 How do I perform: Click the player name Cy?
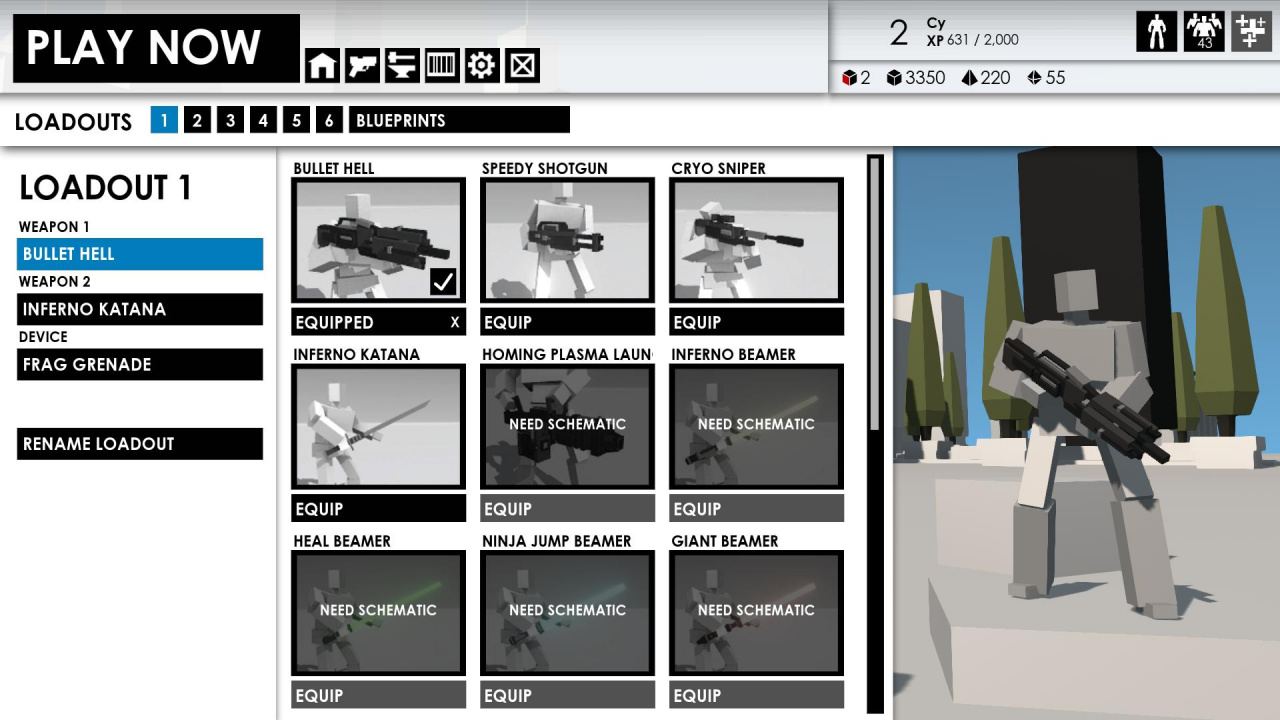pyautogui.click(x=936, y=23)
